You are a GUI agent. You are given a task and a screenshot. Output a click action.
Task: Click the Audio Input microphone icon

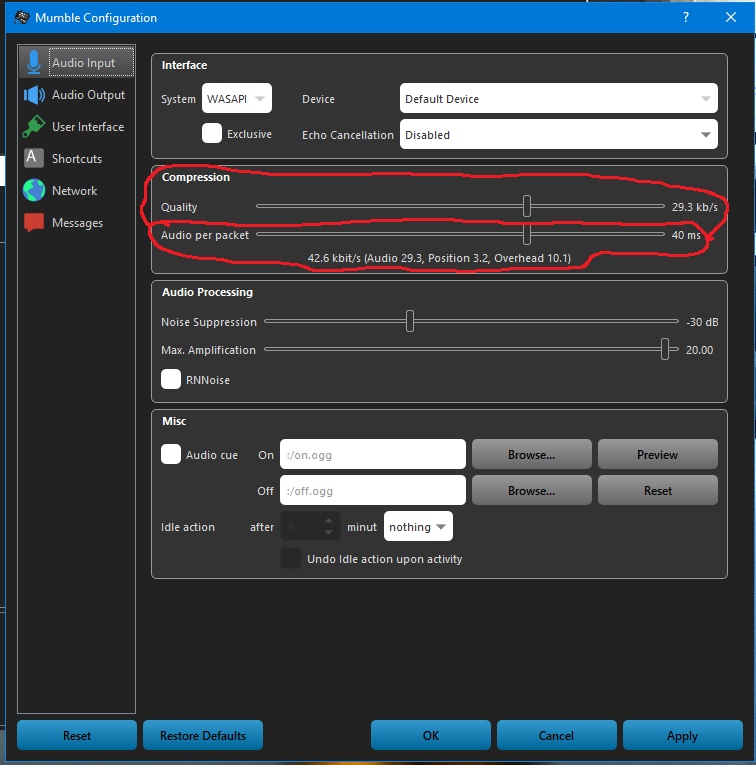[34, 62]
